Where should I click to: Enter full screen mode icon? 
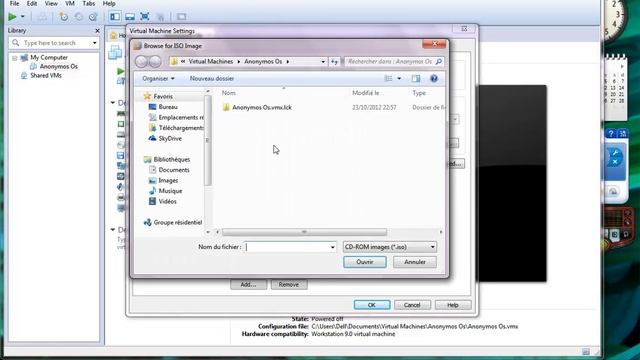click(x=144, y=17)
